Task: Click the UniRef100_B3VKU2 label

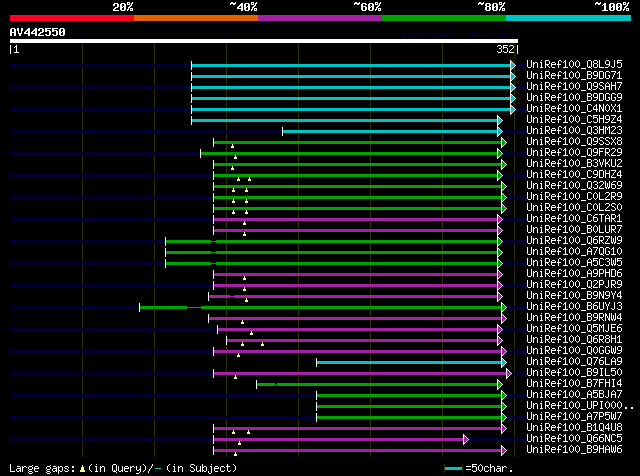Action: [x=574, y=164]
